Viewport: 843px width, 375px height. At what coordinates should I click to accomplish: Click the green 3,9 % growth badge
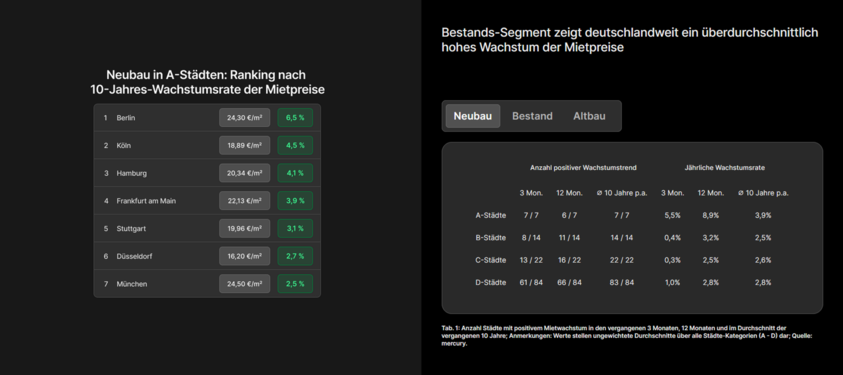295,201
